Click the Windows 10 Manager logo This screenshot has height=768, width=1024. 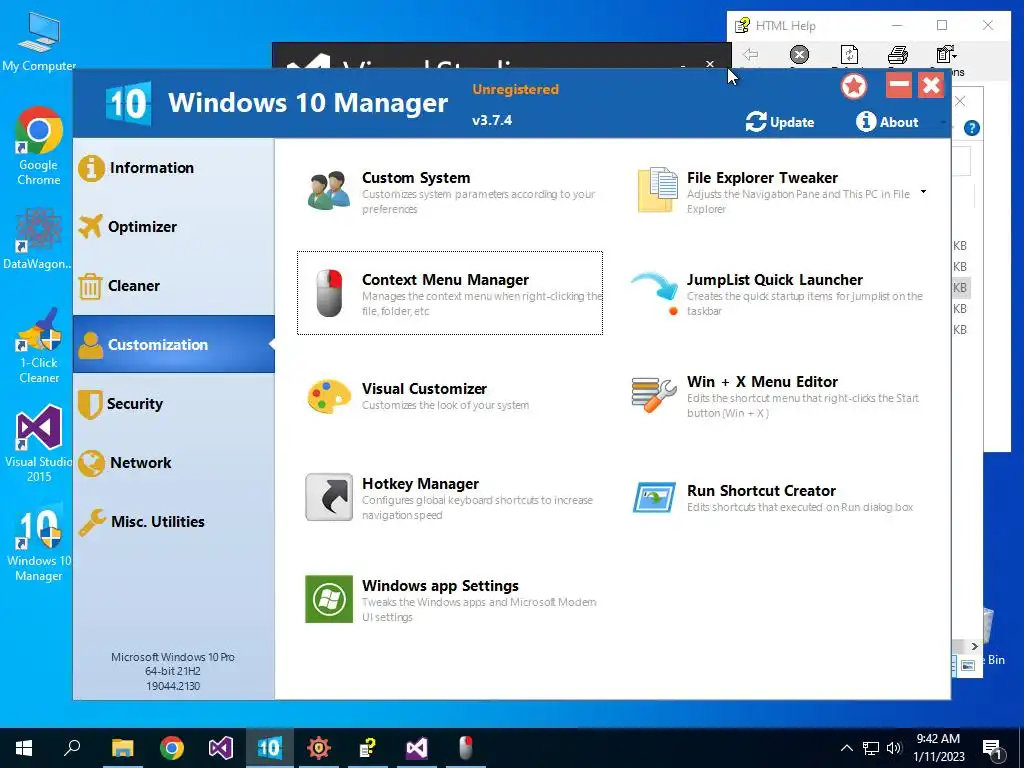pyautogui.click(x=129, y=103)
